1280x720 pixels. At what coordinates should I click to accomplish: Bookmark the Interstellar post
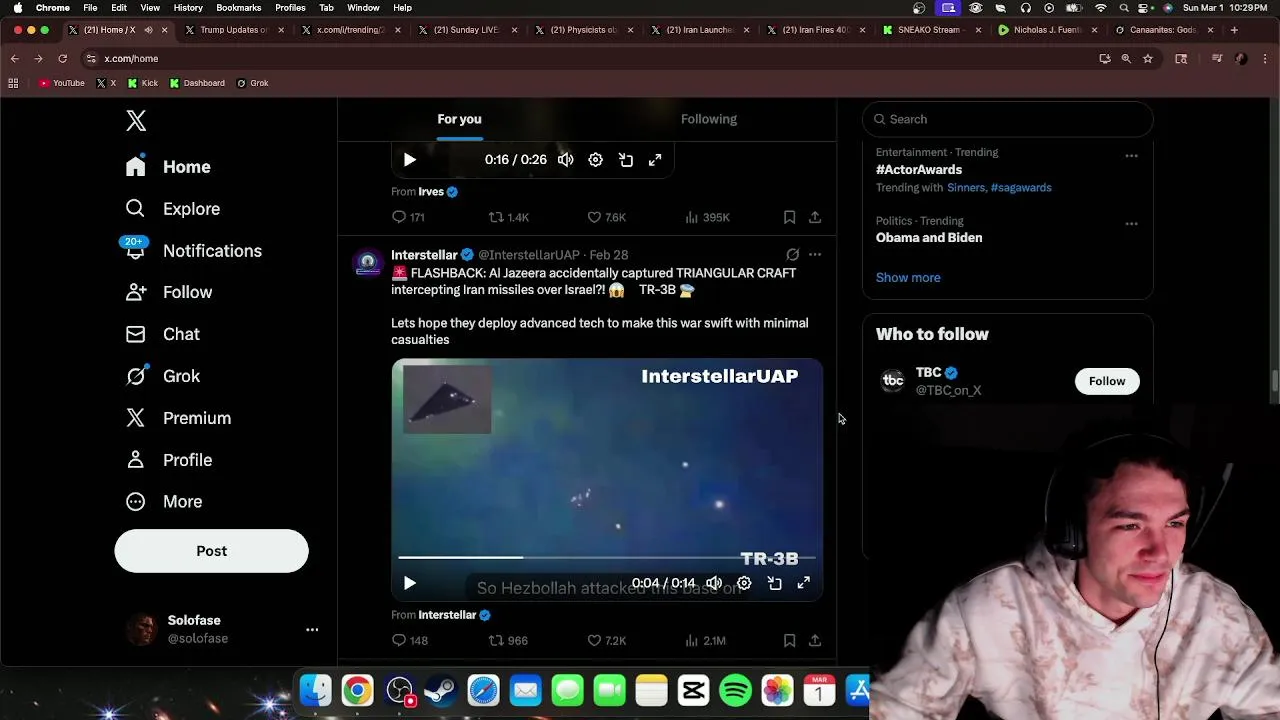pos(789,640)
